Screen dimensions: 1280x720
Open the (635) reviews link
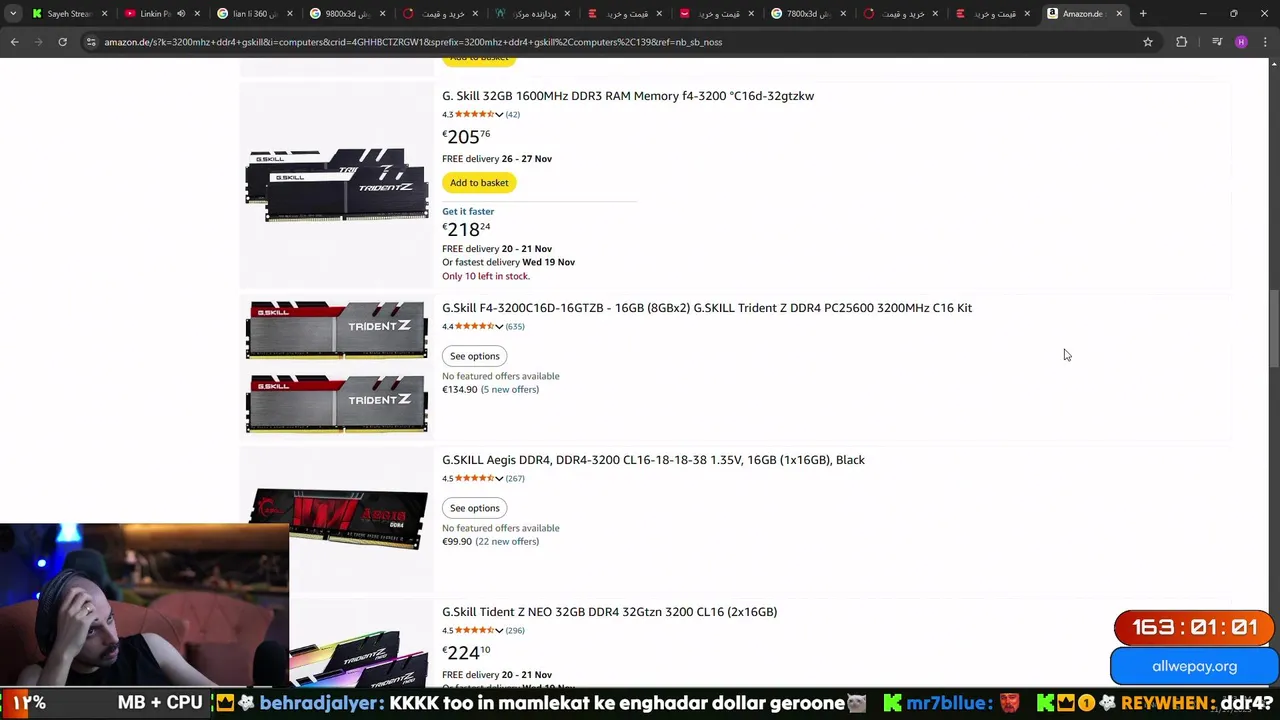(x=515, y=326)
